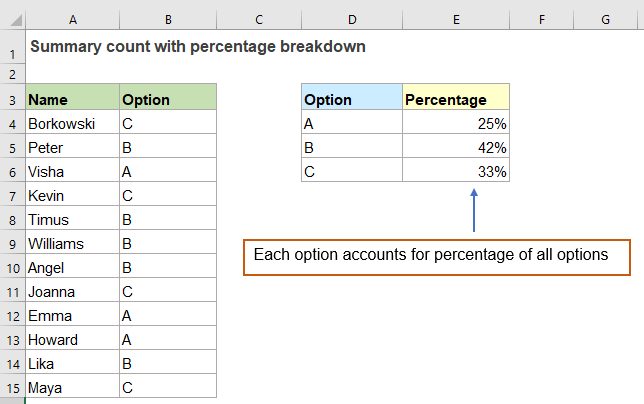
Task: Click the cell containing 'Borkowski'
Action: (x=71, y=123)
